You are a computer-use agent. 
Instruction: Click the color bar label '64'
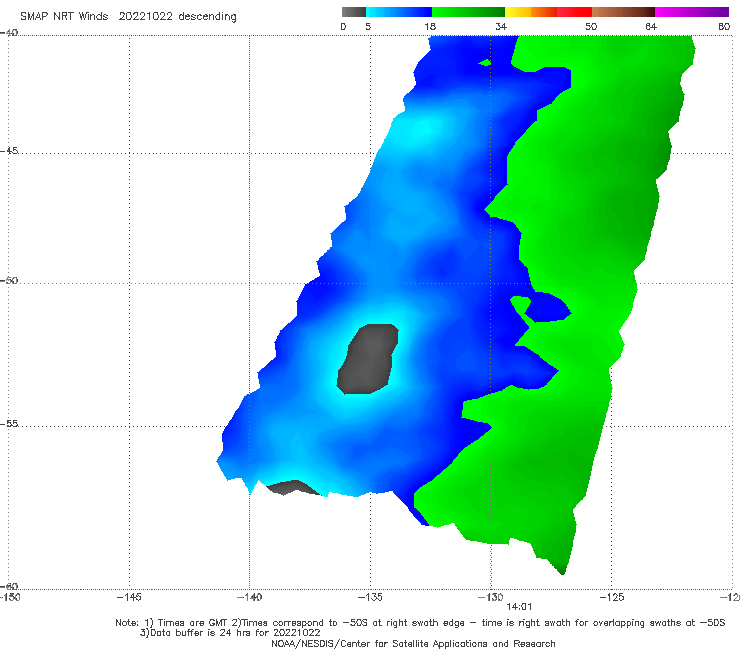pyautogui.click(x=651, y=26)
